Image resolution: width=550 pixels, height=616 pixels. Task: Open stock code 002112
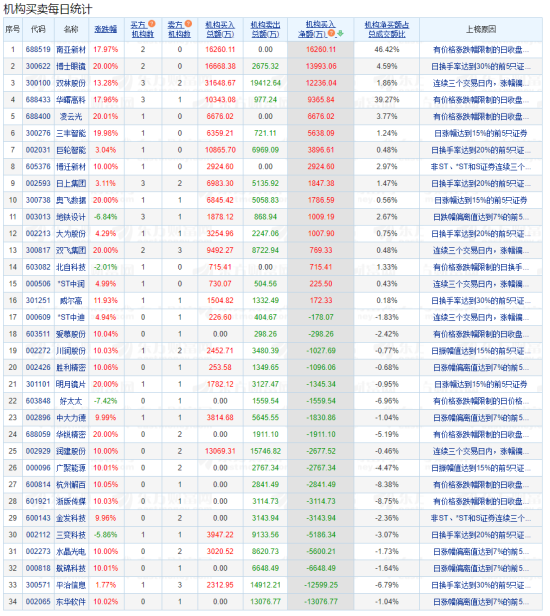point(38,535)
